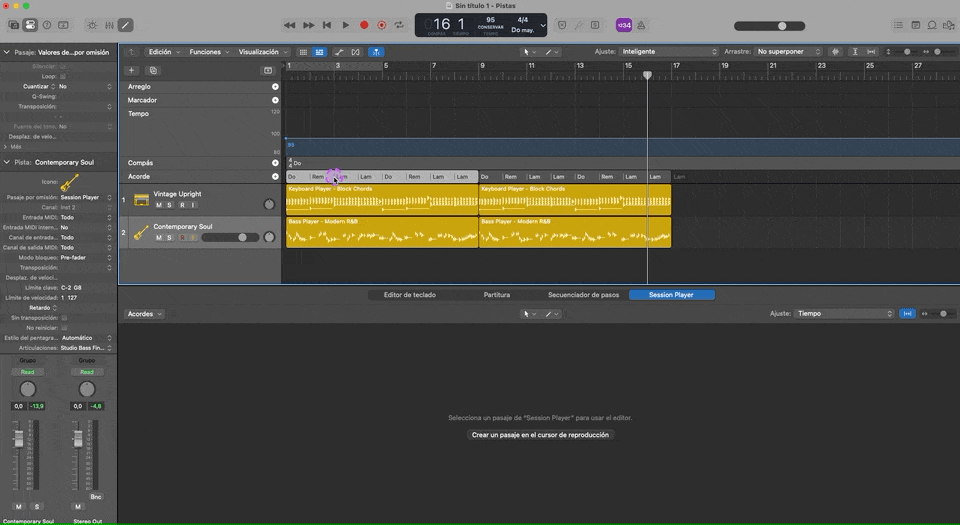The image size is (960, 525).
Task: Add a new track with plus button
Action: pos(131,70)
